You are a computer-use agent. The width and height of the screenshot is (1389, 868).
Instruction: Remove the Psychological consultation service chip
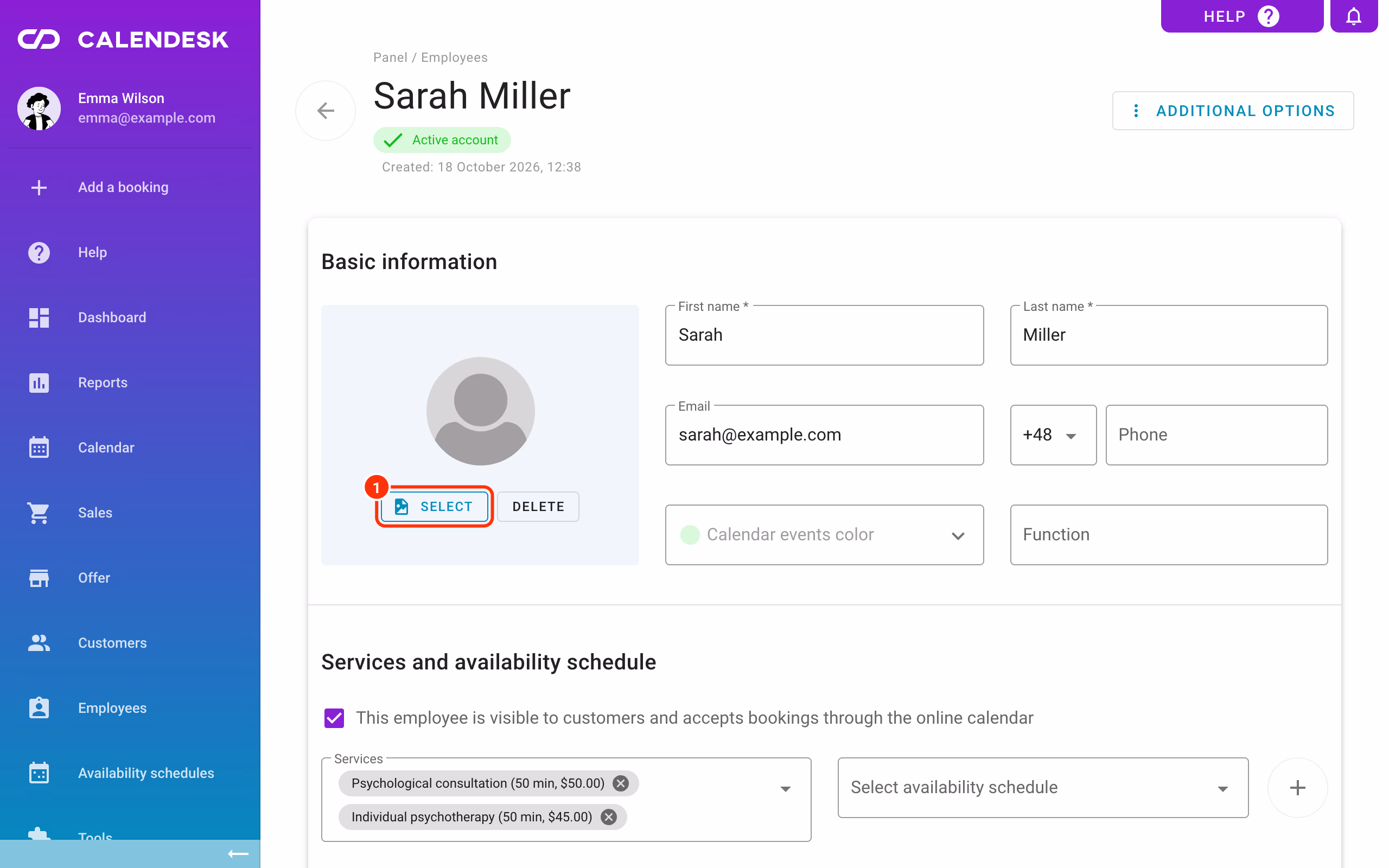coord(621,783)
